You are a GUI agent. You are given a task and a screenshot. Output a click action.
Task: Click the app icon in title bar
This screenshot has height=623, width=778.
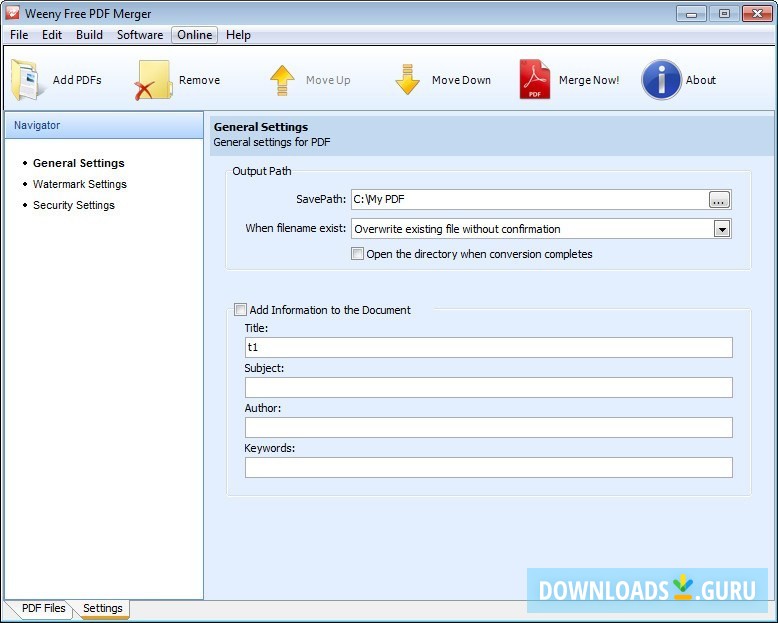click(13, 14)
